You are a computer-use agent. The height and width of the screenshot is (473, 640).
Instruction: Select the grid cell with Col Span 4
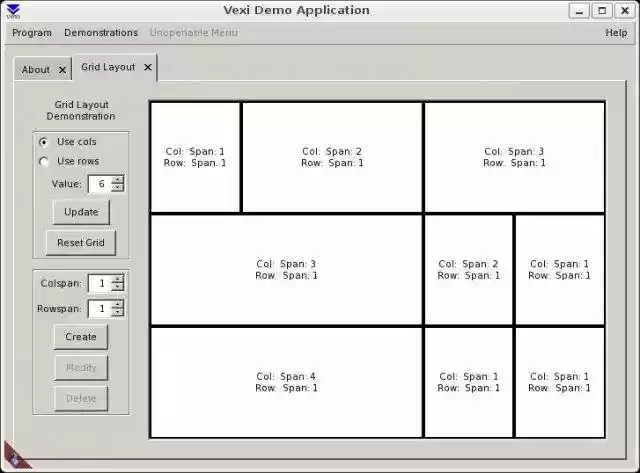pos(286,382)
